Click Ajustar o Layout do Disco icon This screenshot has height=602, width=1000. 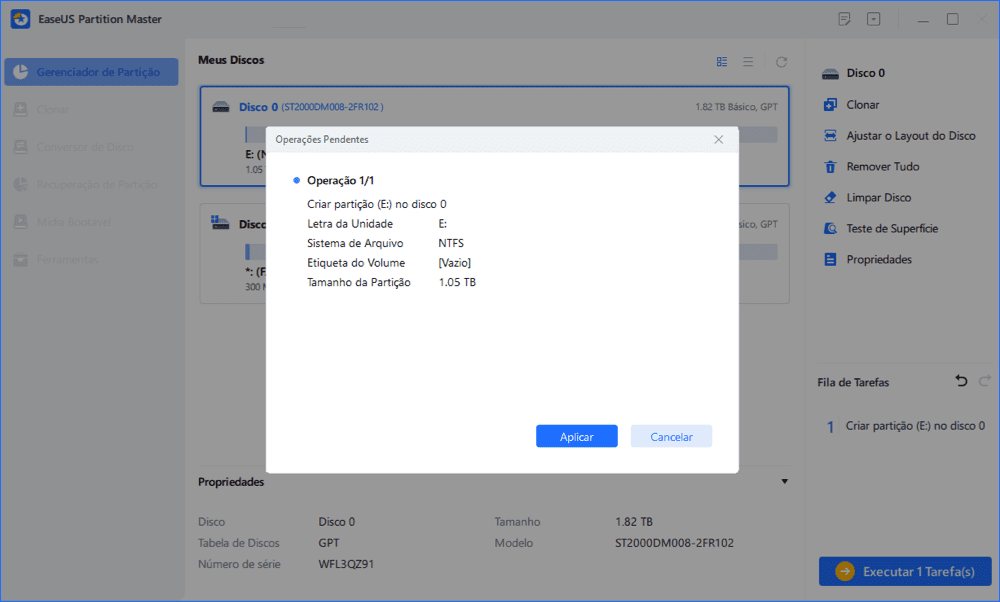(830, 136)
